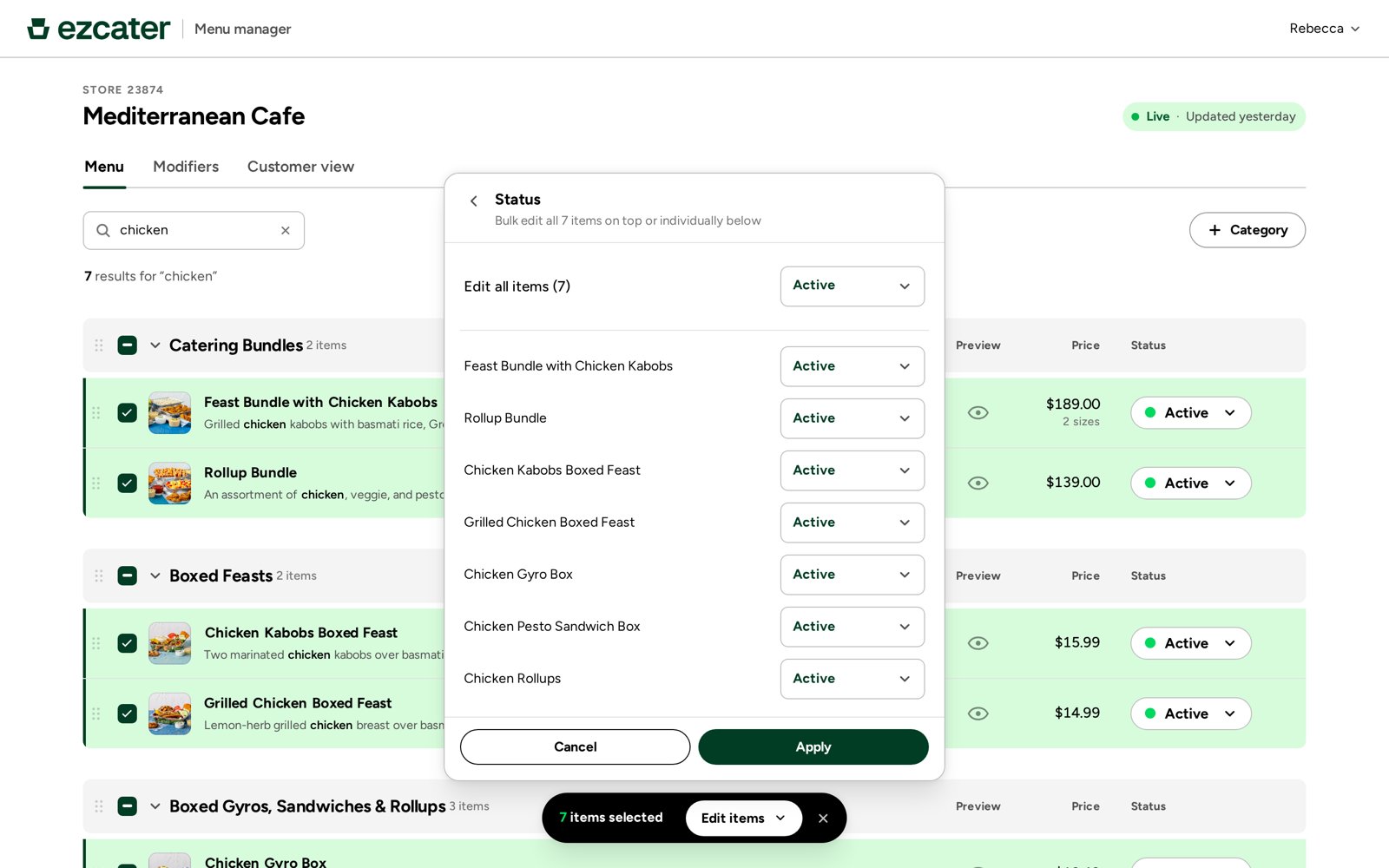Preview the Rollup Bundle eye icon

978,483
